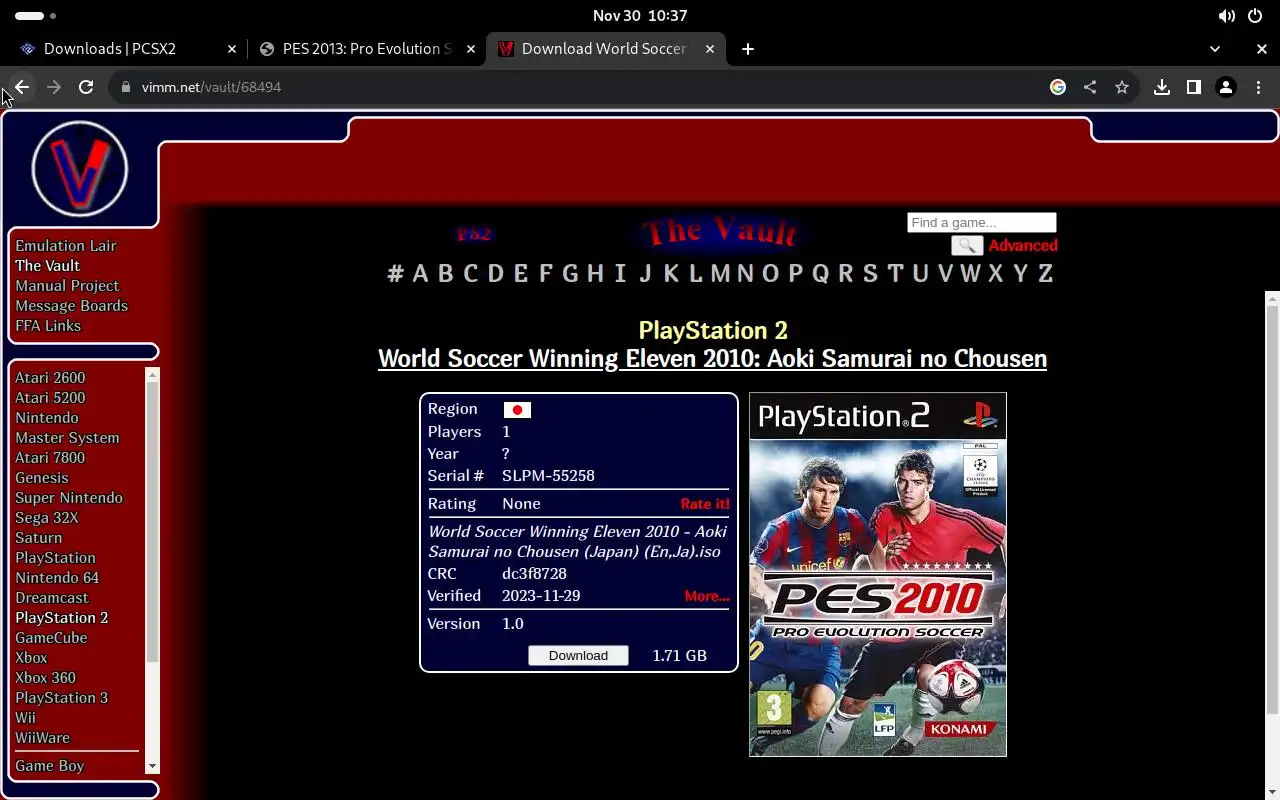Click the vault search magnifier button
This screenshot has height=800, width=1280.
pyautogui.click(x=967, y=245)
